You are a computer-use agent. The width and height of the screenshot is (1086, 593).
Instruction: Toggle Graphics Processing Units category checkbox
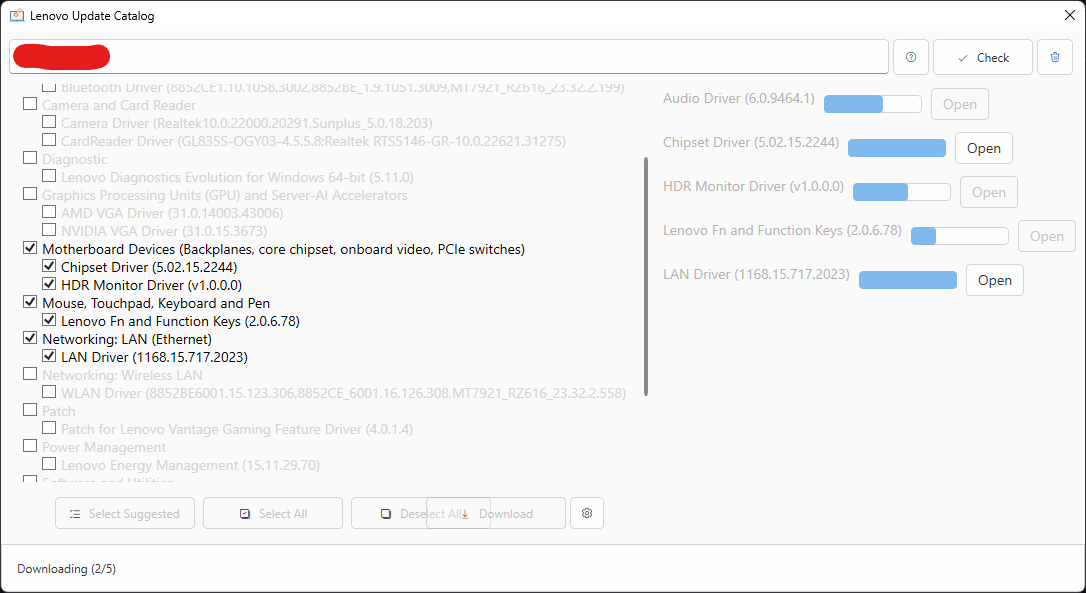[30, 194]
